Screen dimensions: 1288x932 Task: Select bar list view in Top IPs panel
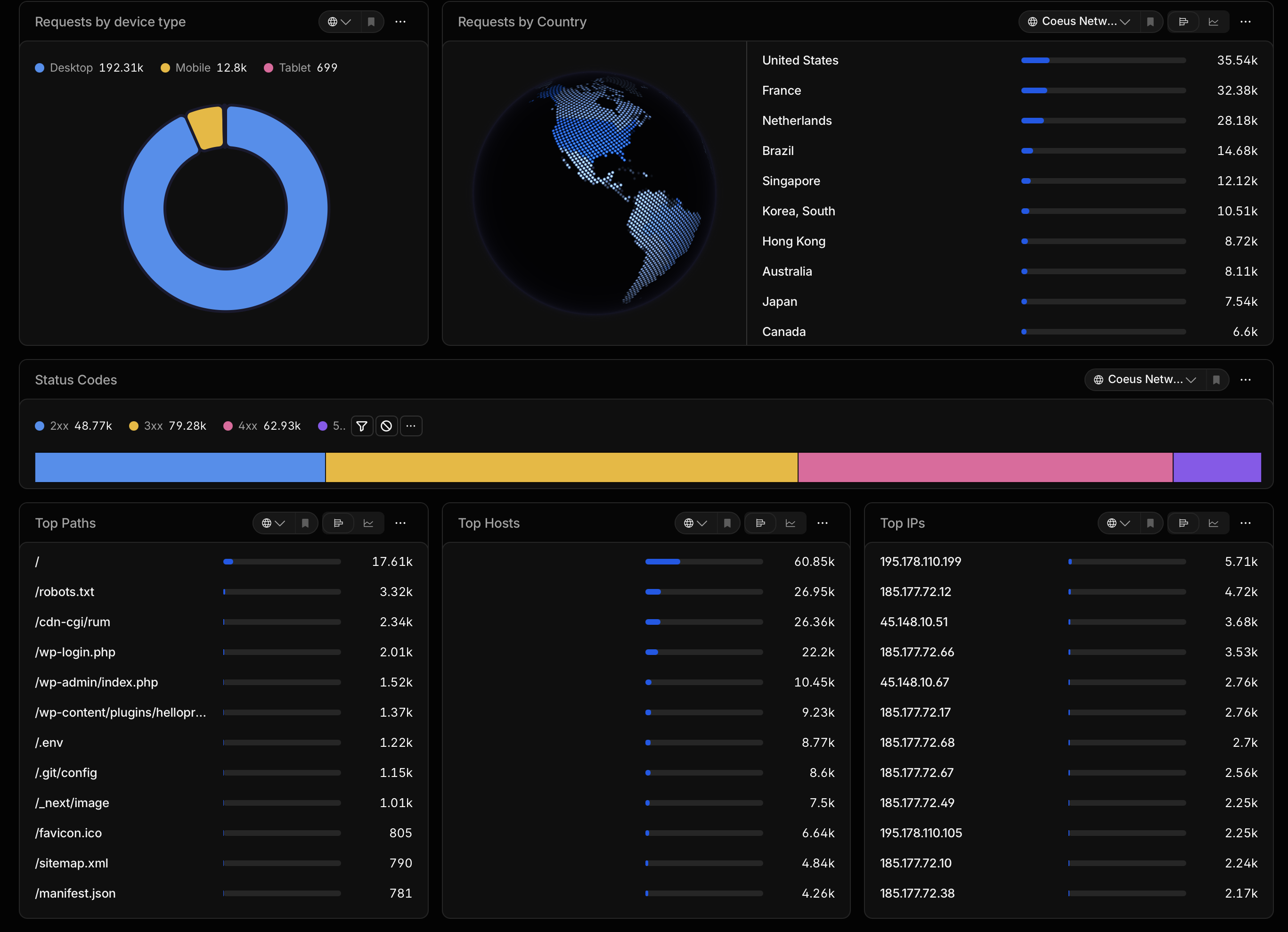click(1183, 523)
